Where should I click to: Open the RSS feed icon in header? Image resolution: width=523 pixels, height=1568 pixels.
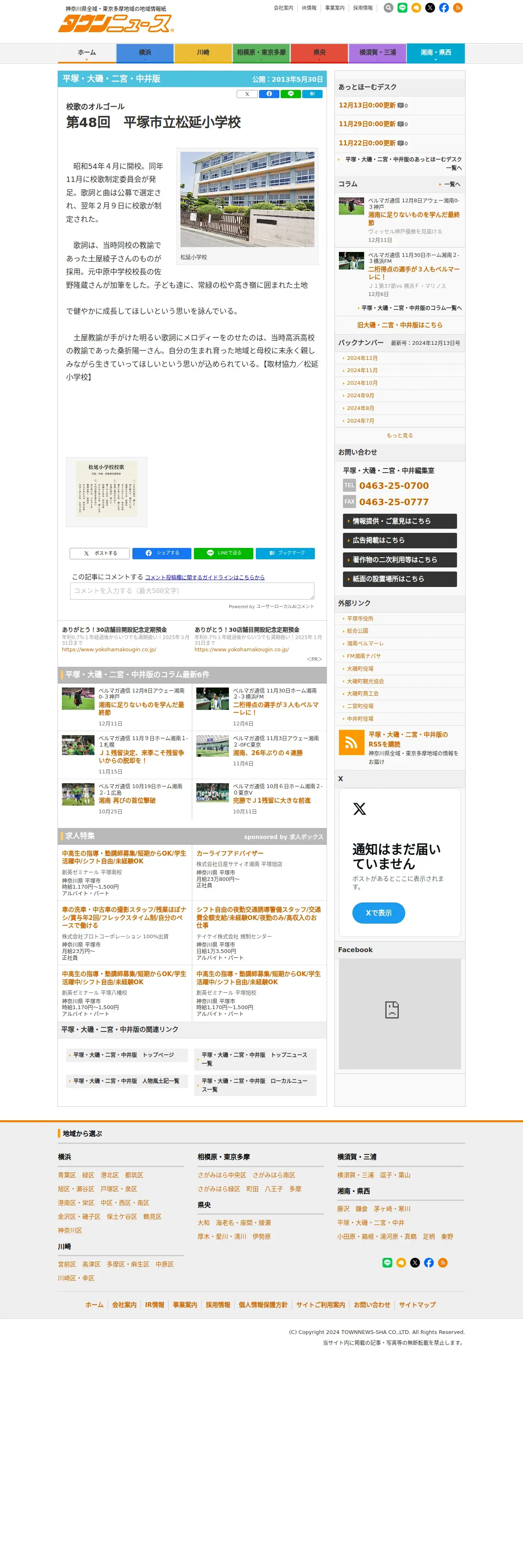tap(458, 8)
